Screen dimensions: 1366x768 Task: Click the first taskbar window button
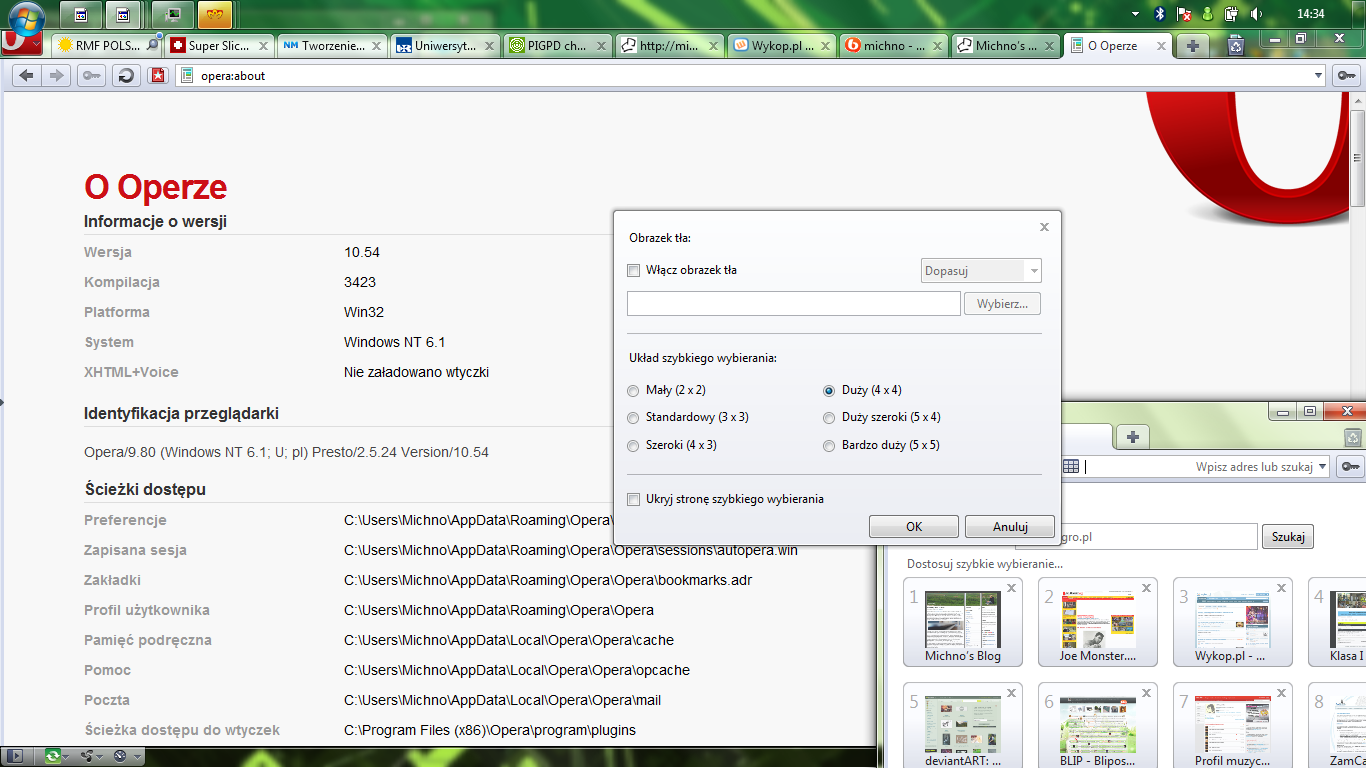coord(81,15)
